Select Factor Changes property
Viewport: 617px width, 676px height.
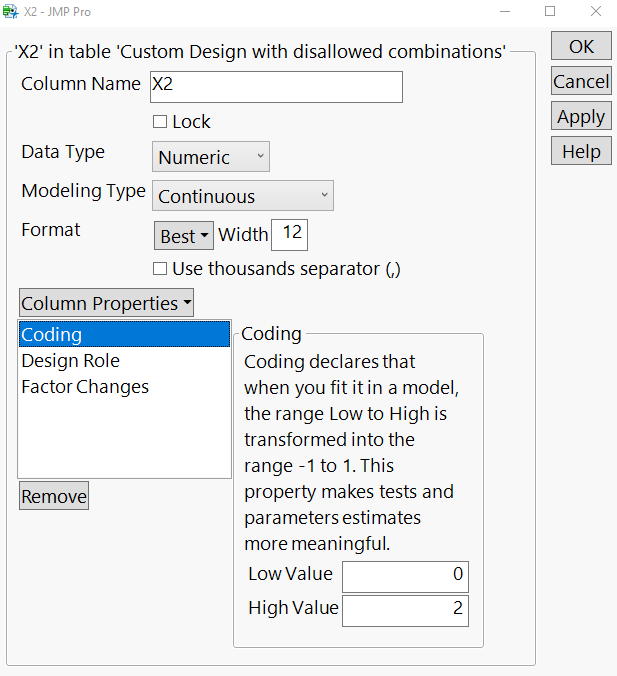[x=85, y=387]
